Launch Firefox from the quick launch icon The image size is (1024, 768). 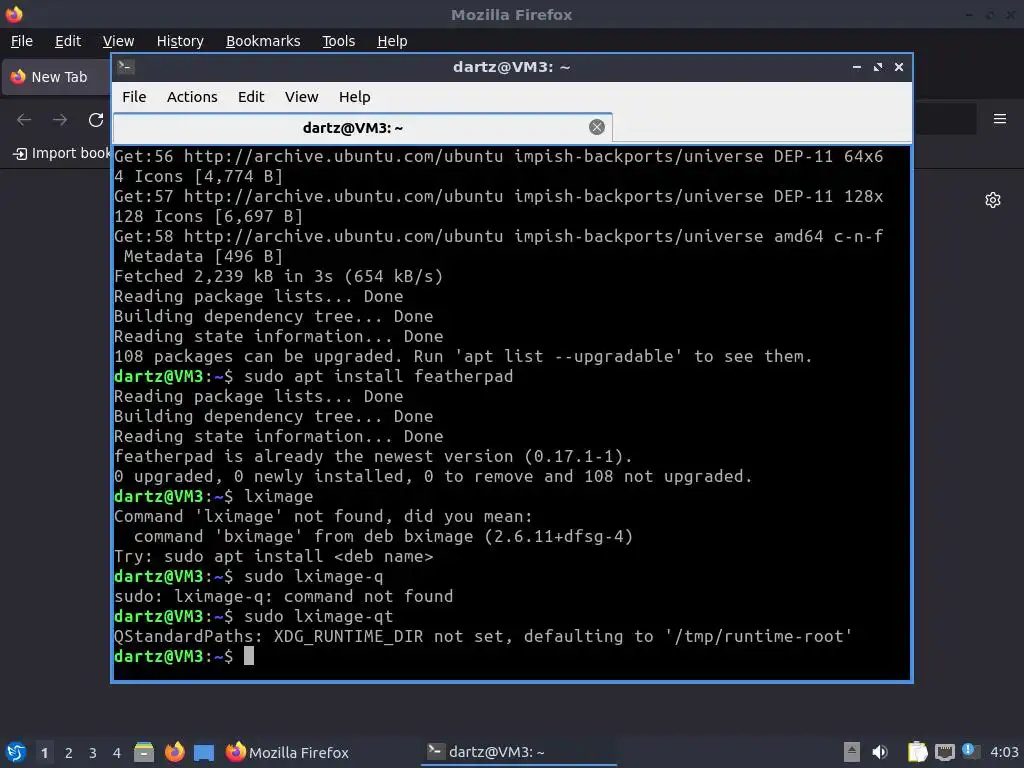[x=174, y=752]
